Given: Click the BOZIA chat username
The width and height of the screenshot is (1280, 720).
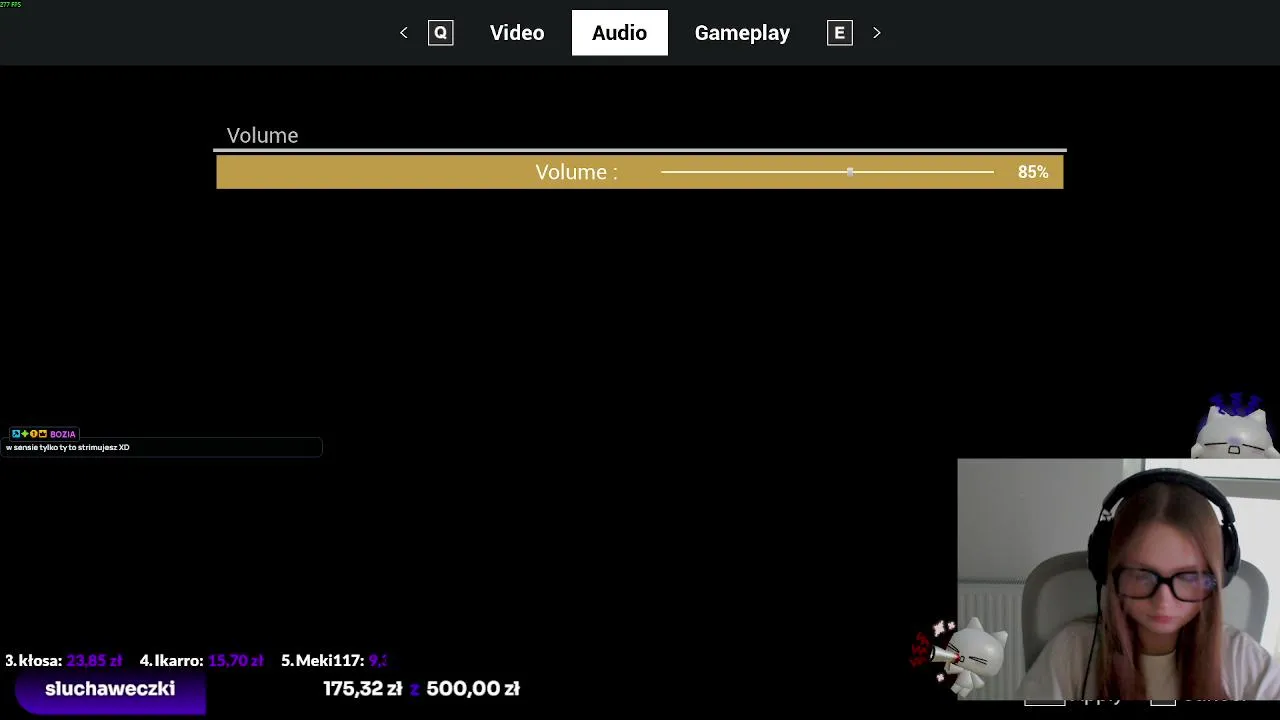Looking at the screenshot, I should pyautogui.click(x=63, y=434).
